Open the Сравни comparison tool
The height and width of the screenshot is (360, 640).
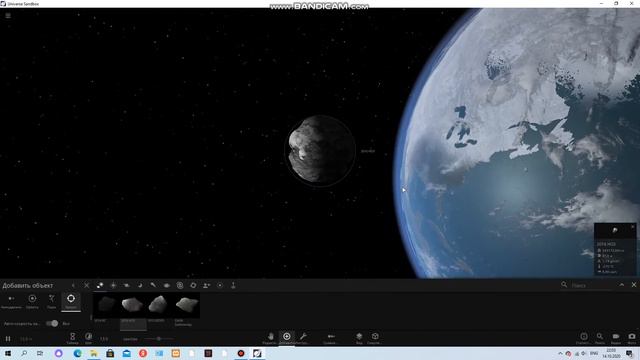331,338
